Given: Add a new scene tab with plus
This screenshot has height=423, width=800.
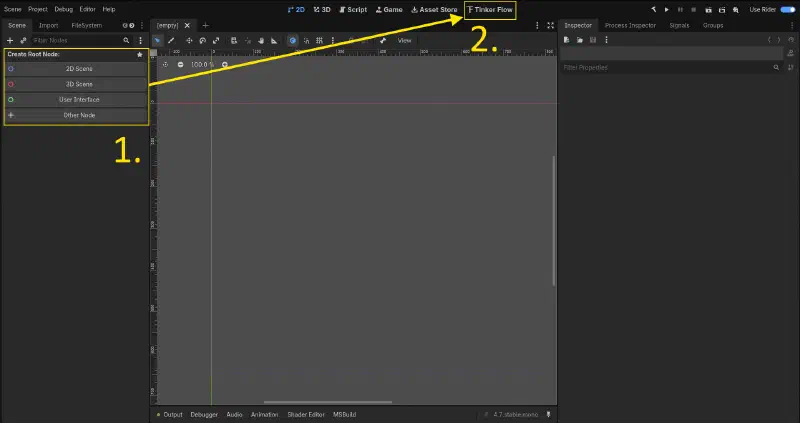Looking at the screenshot, I should click(x=205, y=26).
